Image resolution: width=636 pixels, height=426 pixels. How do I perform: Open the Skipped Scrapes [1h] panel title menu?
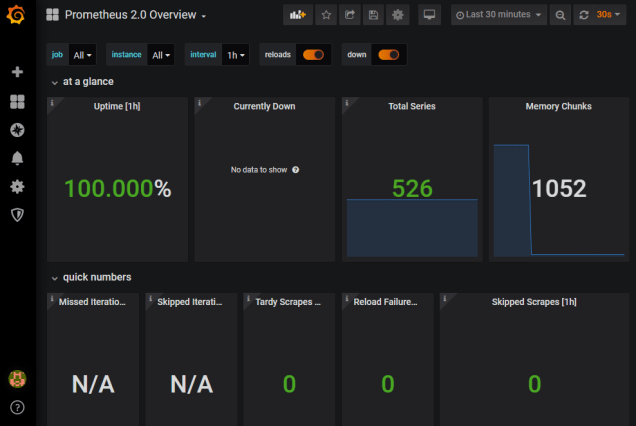(x=534, y=302)
